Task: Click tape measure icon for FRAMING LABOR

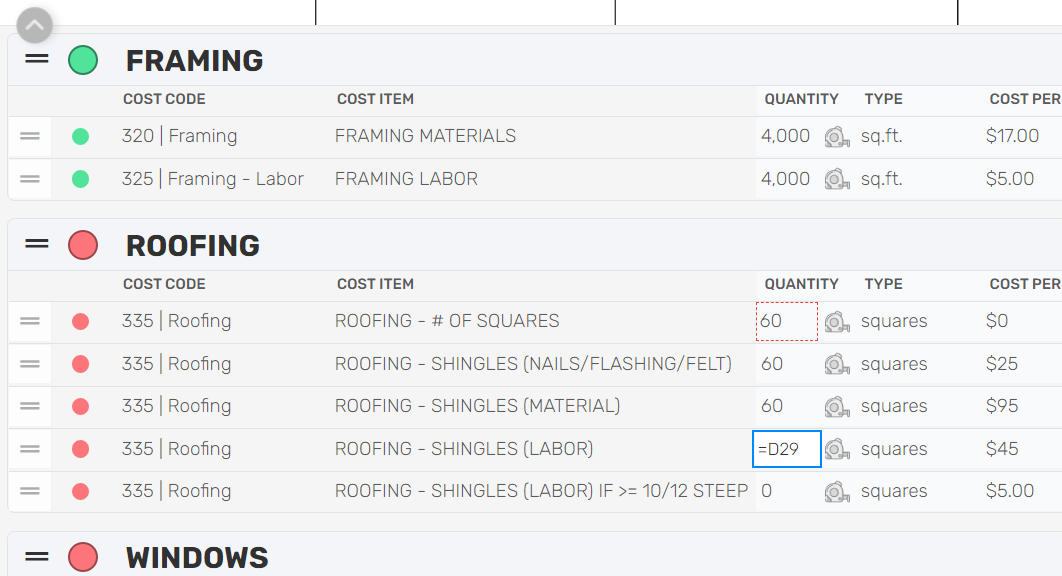Action: tap(837, 180)
